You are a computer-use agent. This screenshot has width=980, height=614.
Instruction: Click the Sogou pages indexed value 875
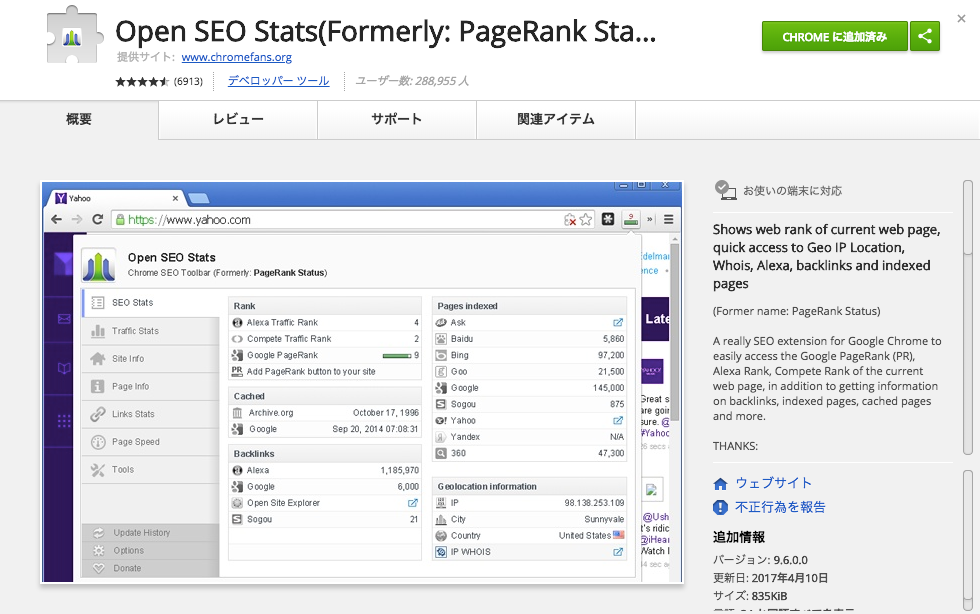(x=617, y=404)
